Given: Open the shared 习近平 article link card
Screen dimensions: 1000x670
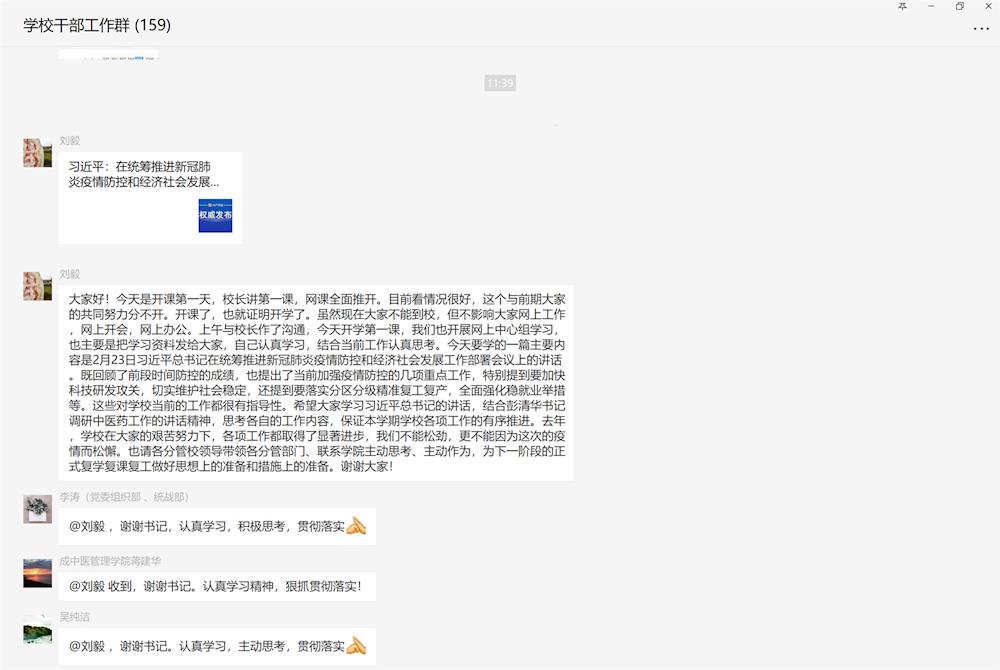Looking at the screenshot, I should tap(150, 197).
